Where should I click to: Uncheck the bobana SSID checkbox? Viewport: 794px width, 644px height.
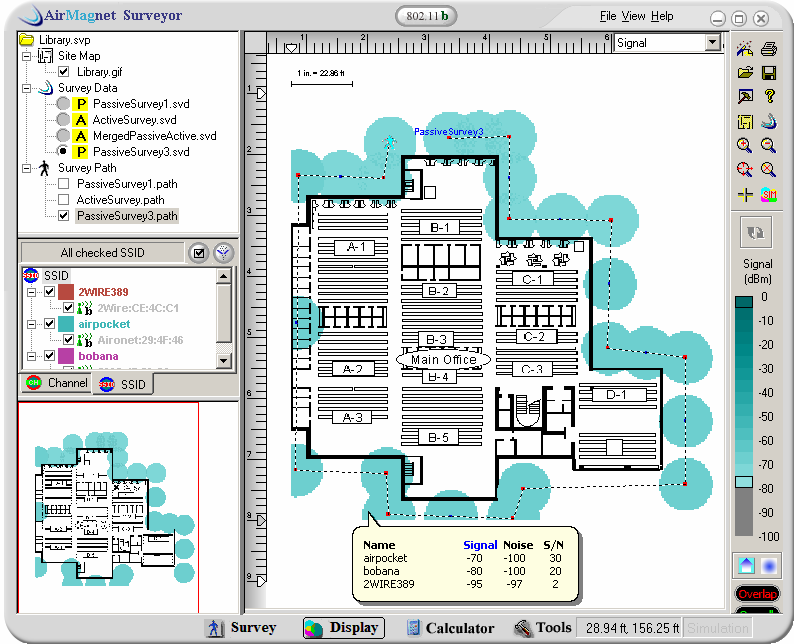click(x=49, y=356)
